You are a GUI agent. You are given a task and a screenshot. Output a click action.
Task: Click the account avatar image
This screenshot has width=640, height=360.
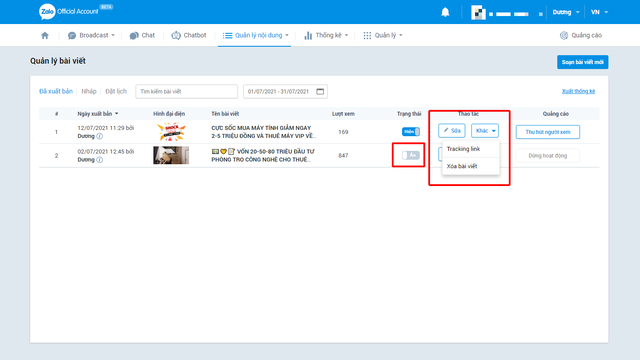478,12
